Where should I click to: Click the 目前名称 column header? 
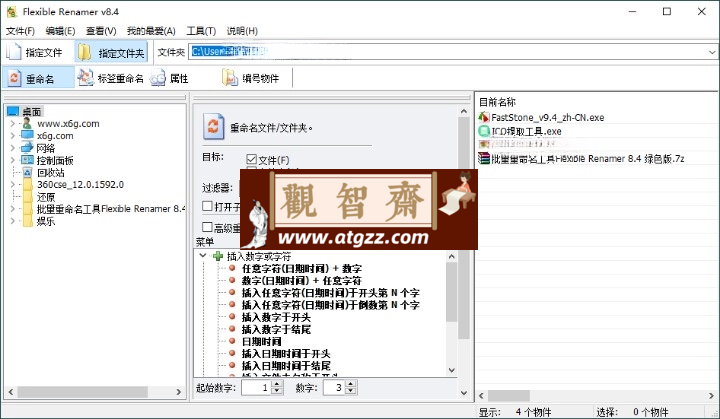point(497,102)
